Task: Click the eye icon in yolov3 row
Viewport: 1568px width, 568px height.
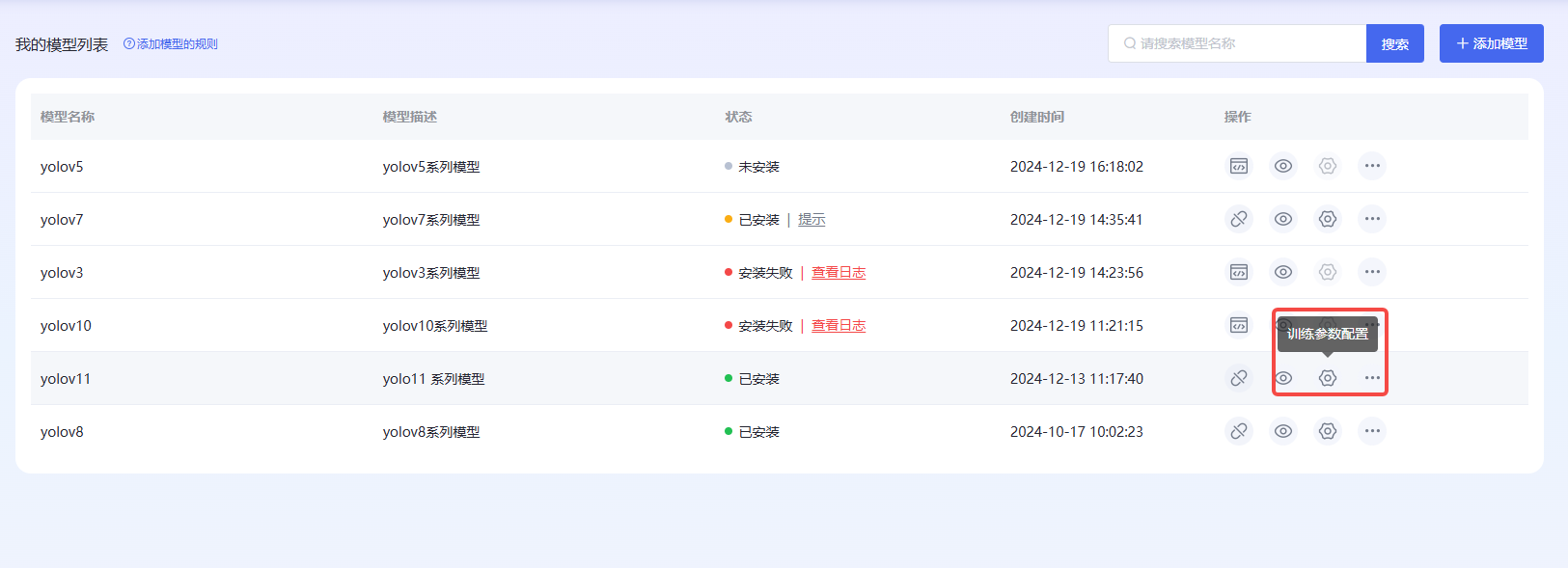Action: [x=1283, y=272]
